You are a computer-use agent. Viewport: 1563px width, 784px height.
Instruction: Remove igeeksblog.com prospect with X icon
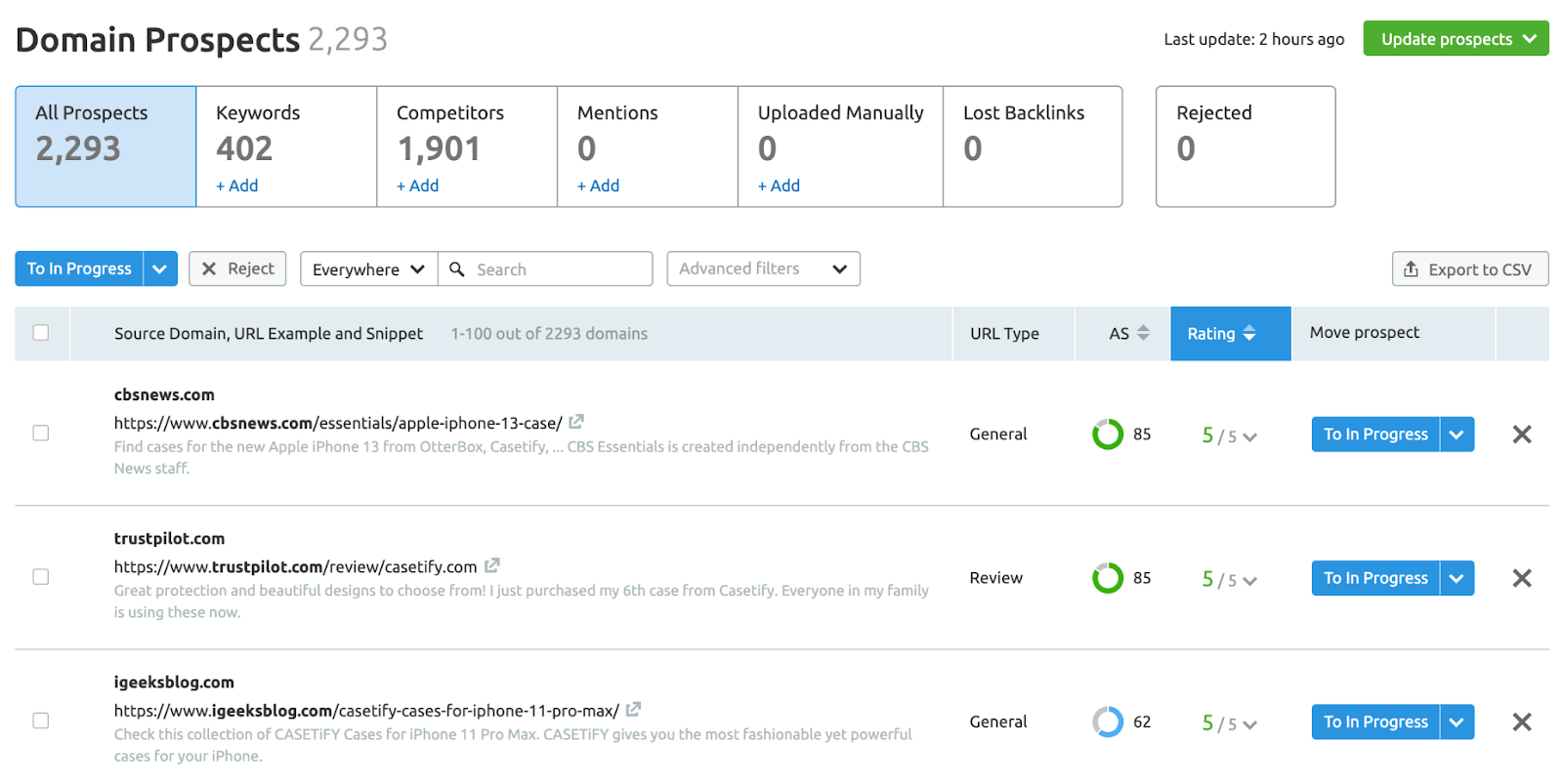[1521, 722]
